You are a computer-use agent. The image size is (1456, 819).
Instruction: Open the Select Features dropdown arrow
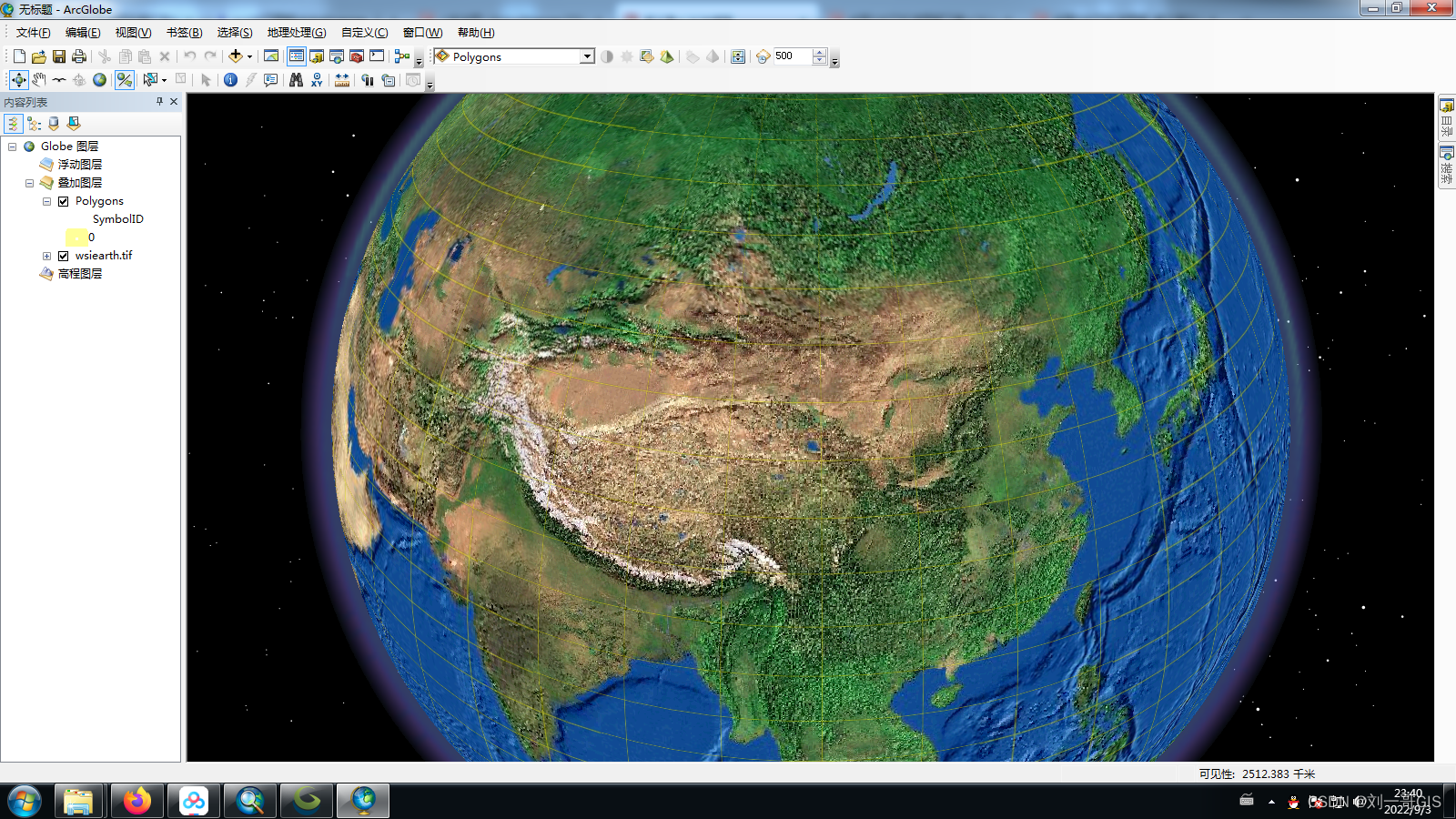tap(164, 80)
